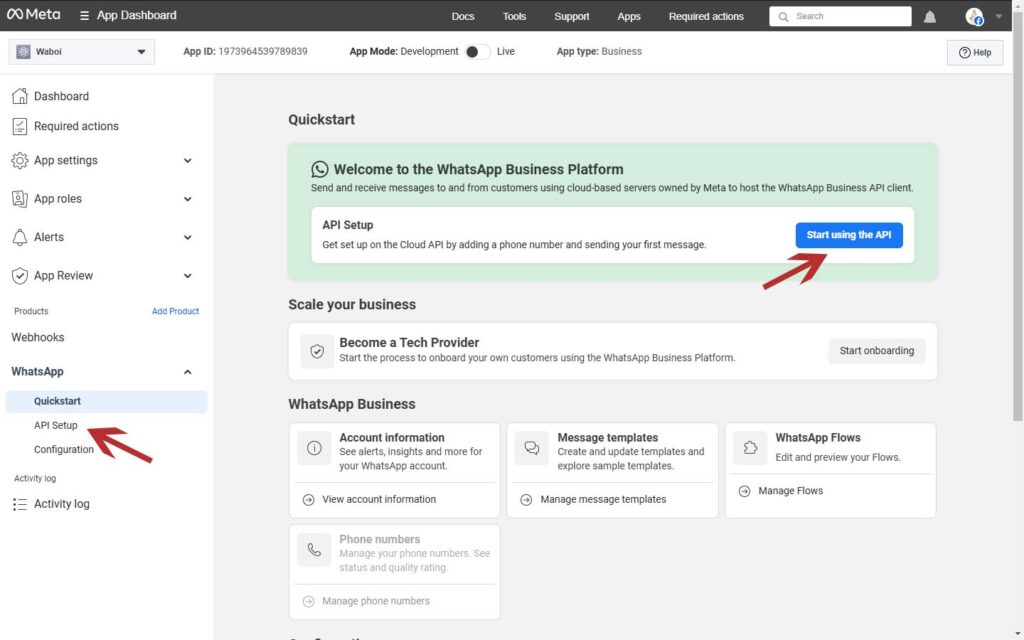Open the Support menu

click(571, 16)
